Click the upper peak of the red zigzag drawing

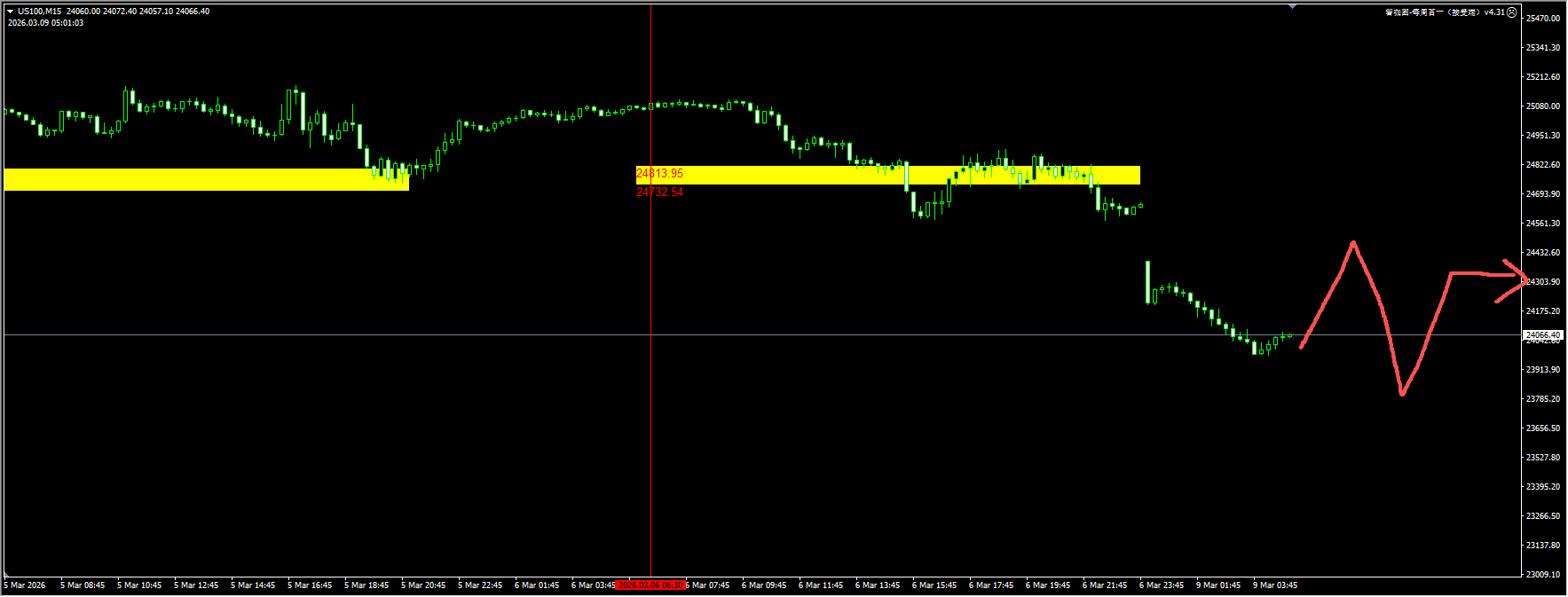click(1352, 243)
